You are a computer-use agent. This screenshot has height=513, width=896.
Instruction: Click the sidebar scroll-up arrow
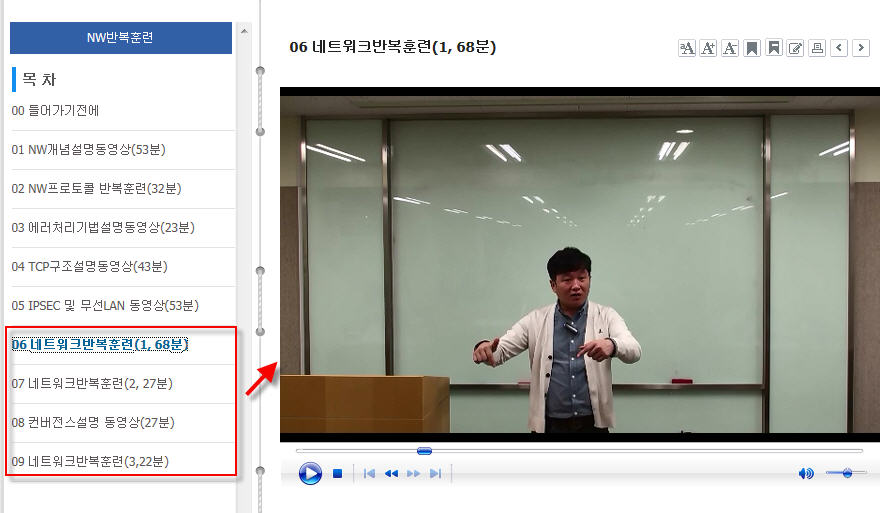(x=244, y=31)
